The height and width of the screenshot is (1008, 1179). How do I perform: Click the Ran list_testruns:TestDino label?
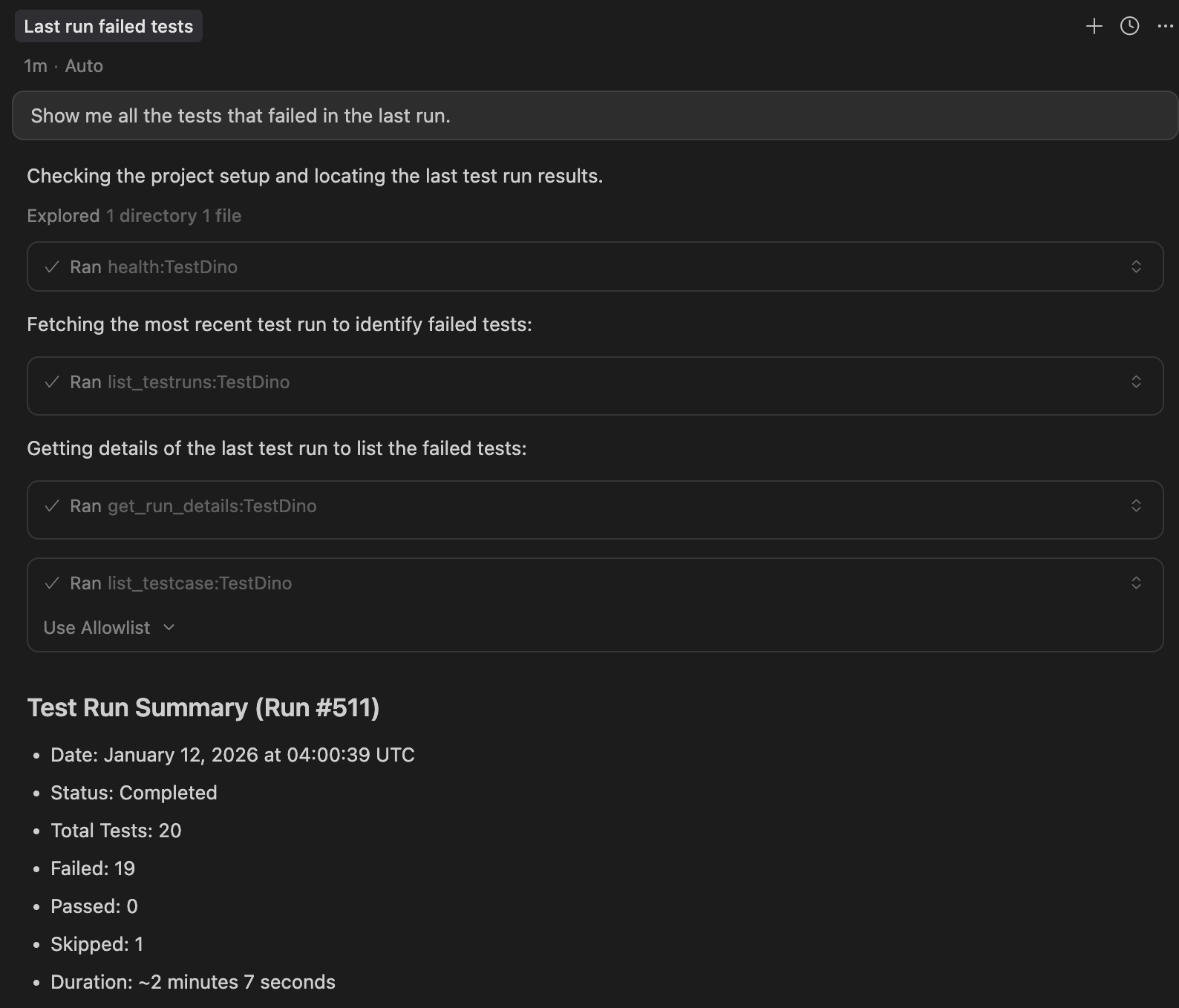point(180,382)
